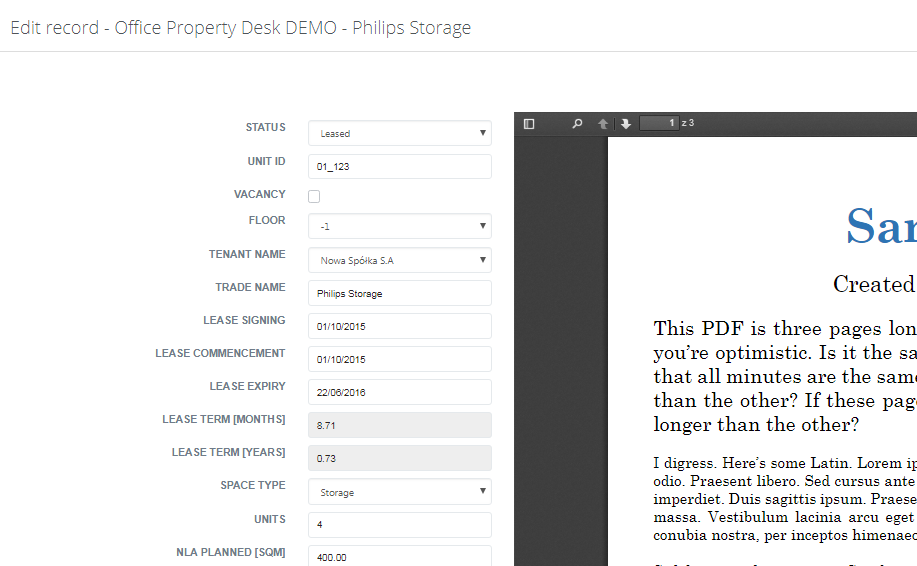Go to previous PDF page arrow

[603, 123]
